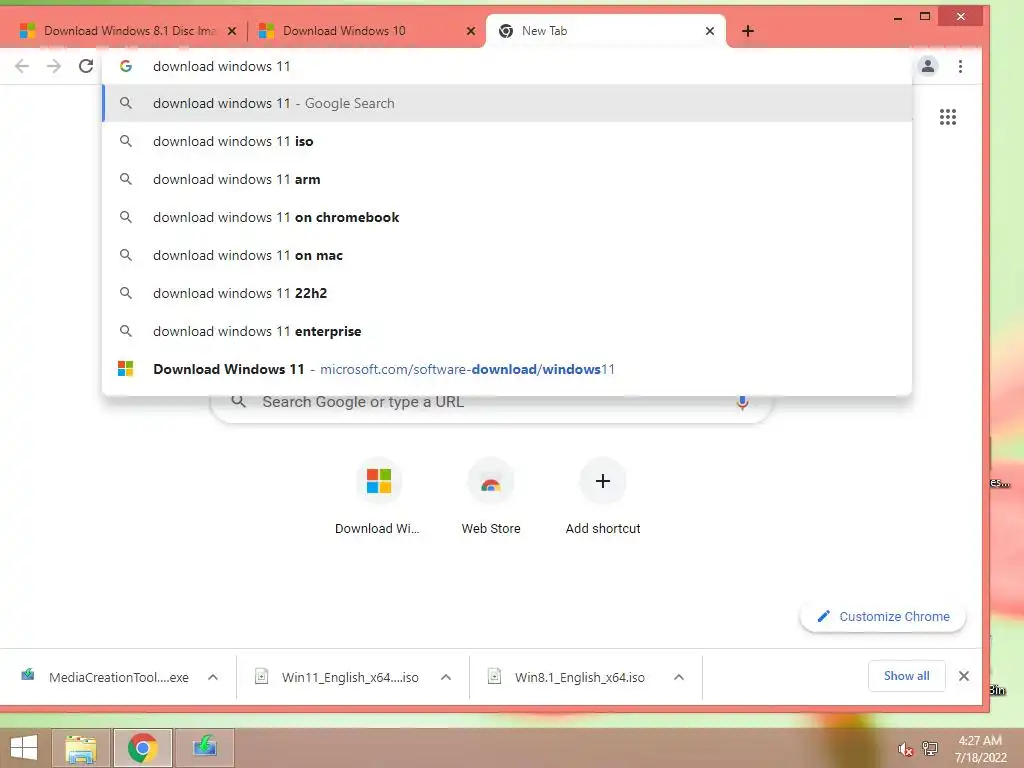The width and height of the screenshot is (1024, 768).
Task: Choose 'download windows 11 arm' suggestion
Action: 507,179
